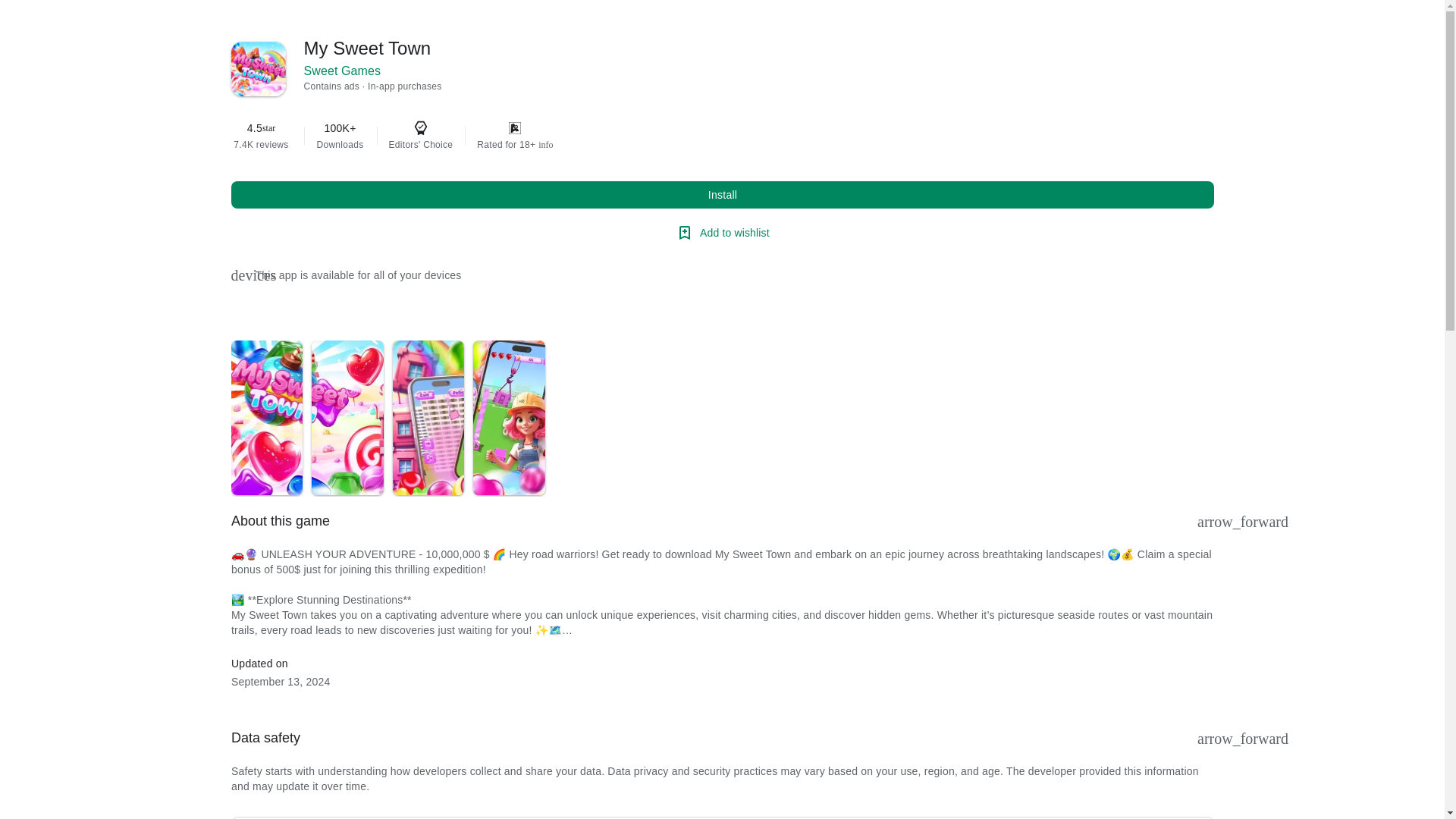Toggle Add to wishlist
Image resolution: width=1456 pixels, height=819 pixels.
pos(723,233)
